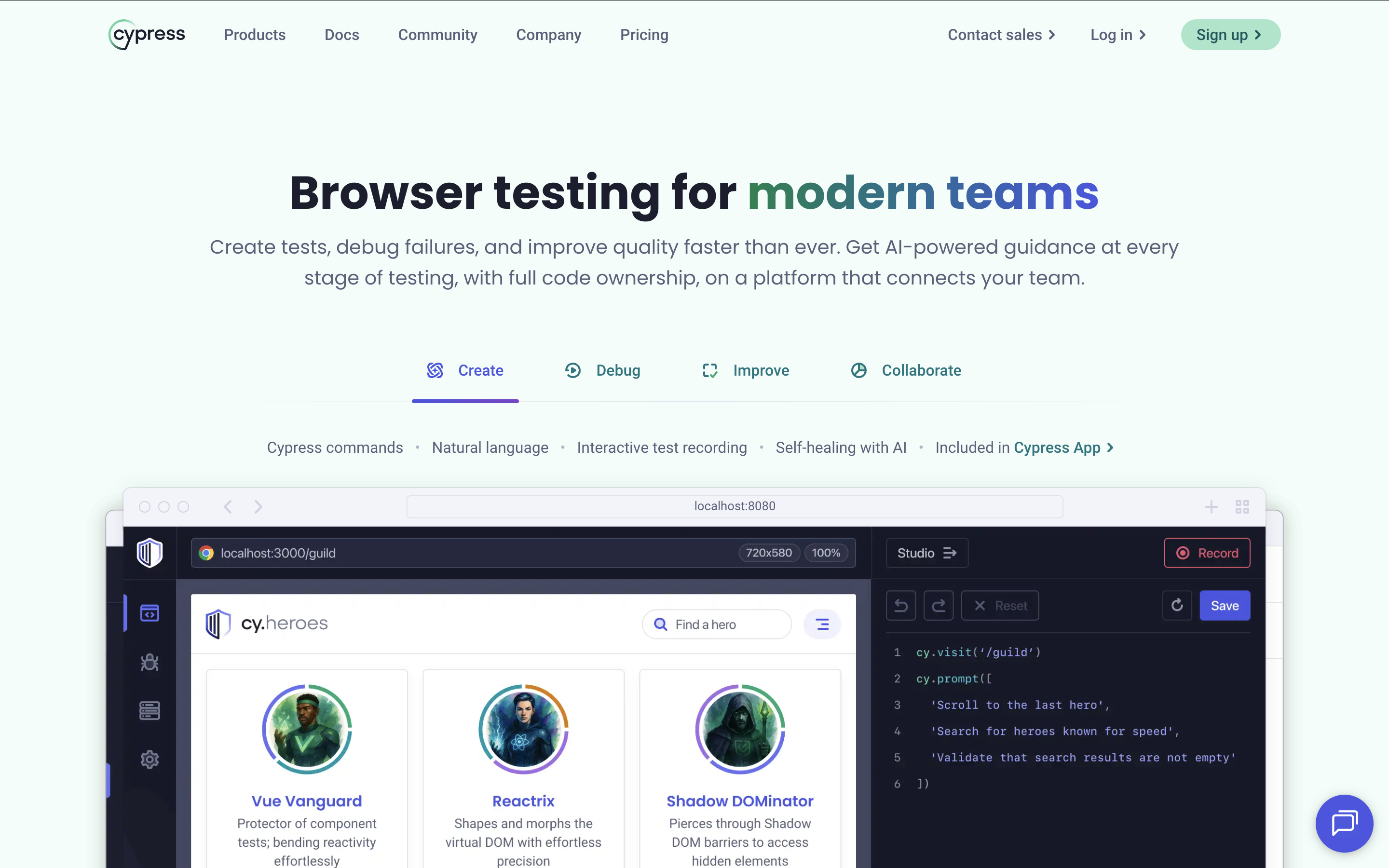This screenshot has width=1389, height=868.
Task: Click the Cypress shield logo in the sidebar
Action: click(149, 553)
